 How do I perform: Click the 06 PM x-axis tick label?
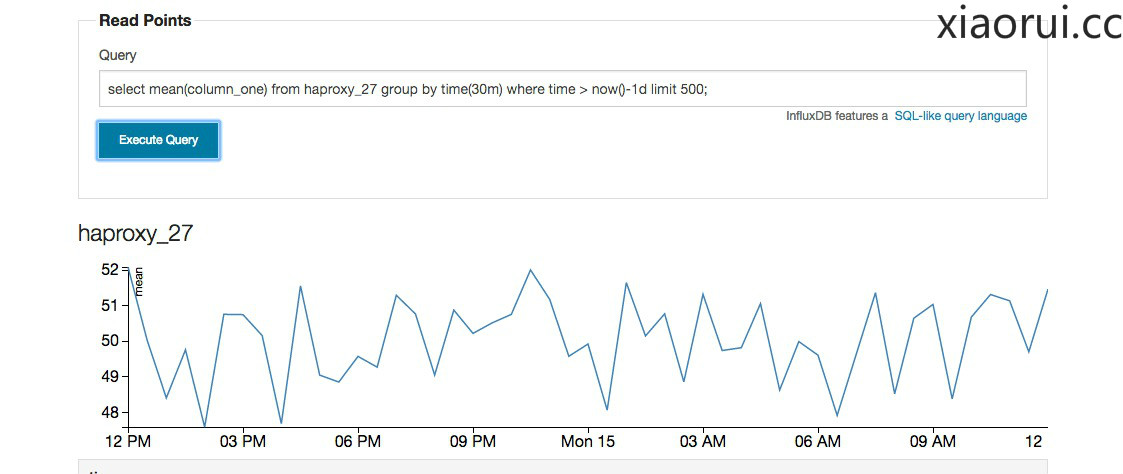click(357, 441)
